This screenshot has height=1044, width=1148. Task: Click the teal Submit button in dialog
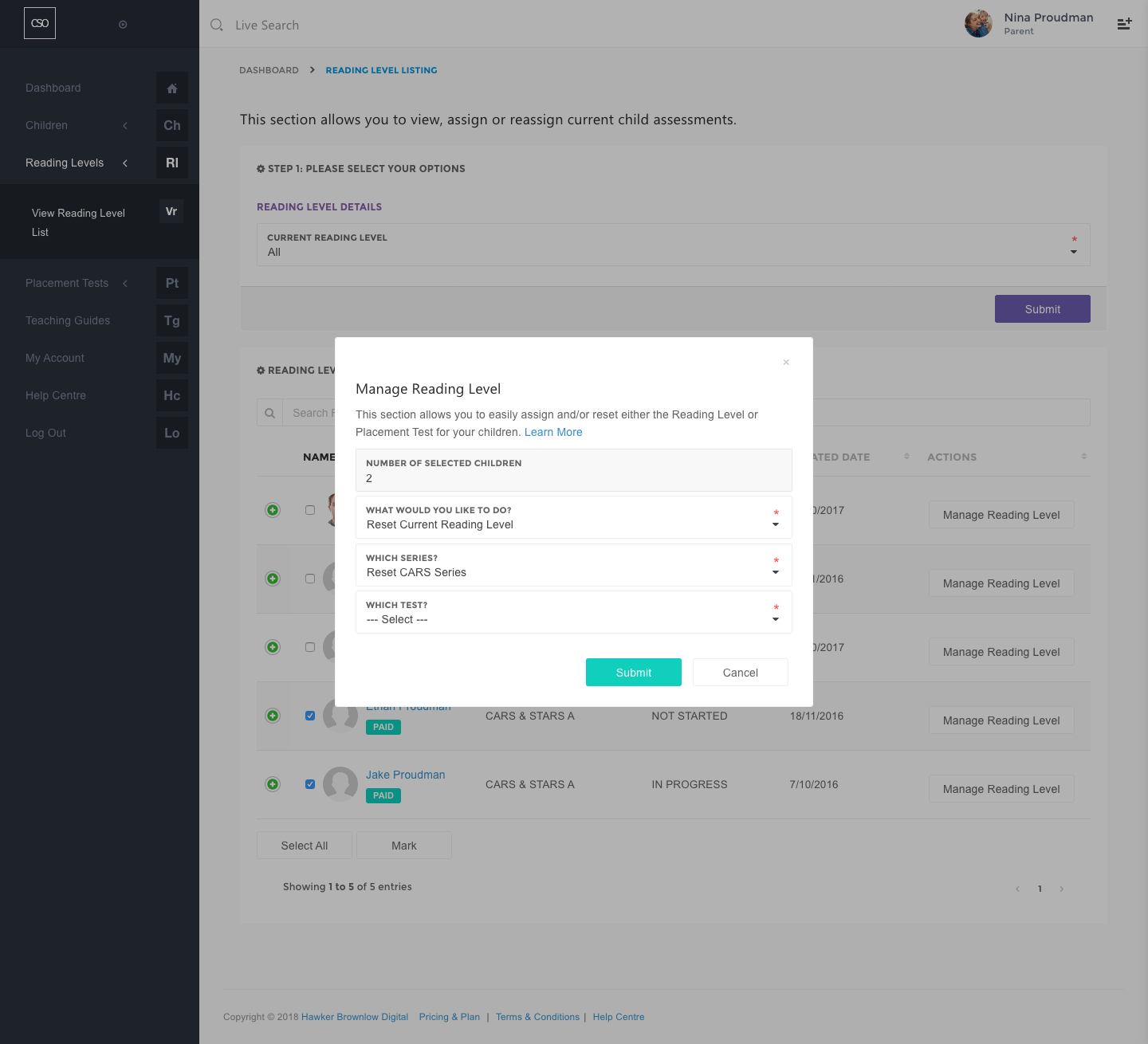634,673
